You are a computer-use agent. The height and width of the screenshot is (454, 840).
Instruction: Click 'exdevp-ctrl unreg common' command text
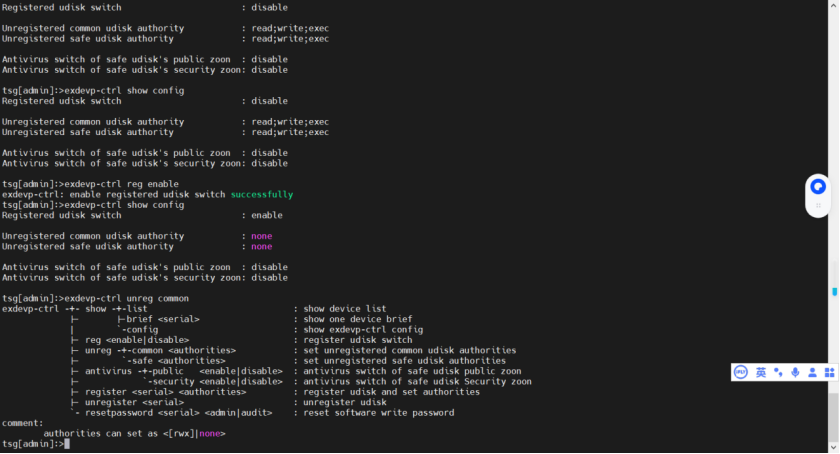click(126, 298)
